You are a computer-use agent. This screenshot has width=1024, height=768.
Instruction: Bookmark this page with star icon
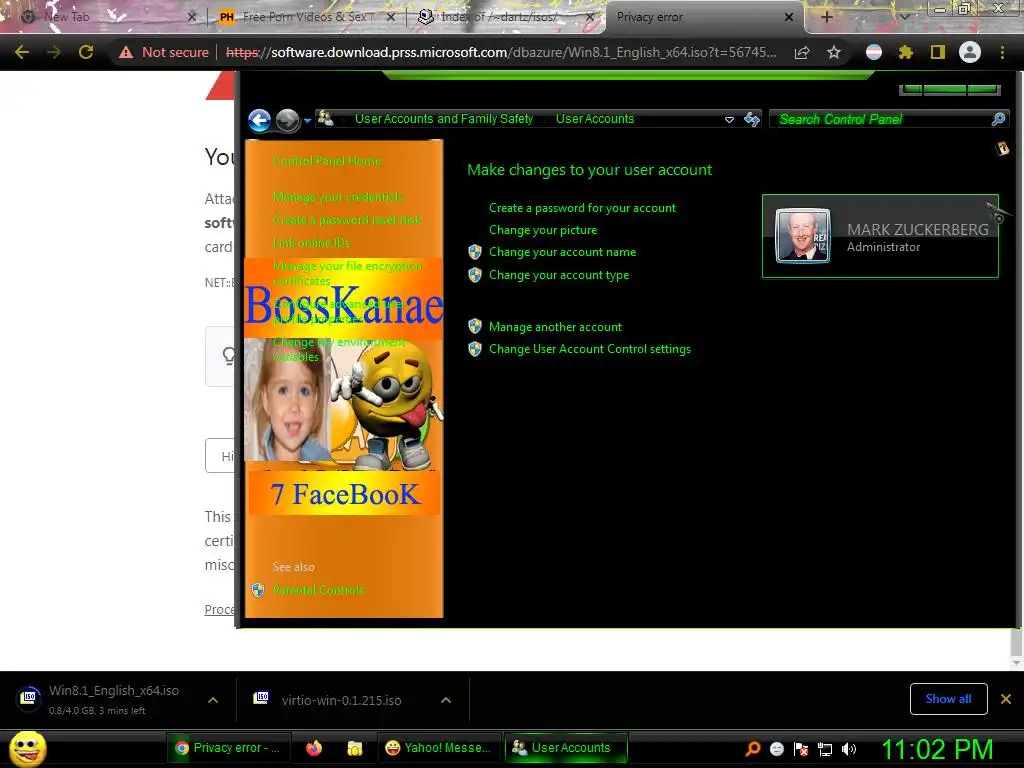pos(833,52)
